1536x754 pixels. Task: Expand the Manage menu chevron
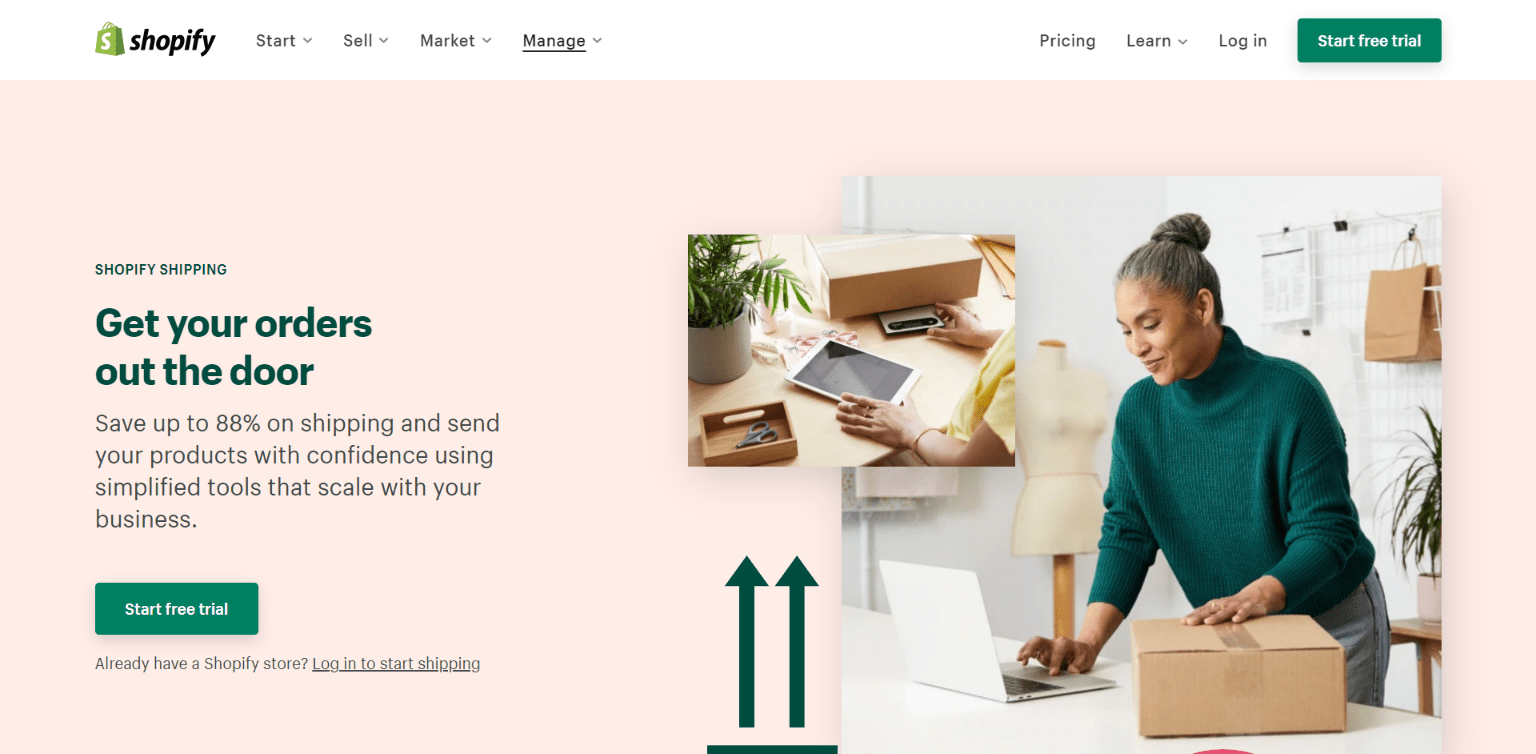point(597,41)
